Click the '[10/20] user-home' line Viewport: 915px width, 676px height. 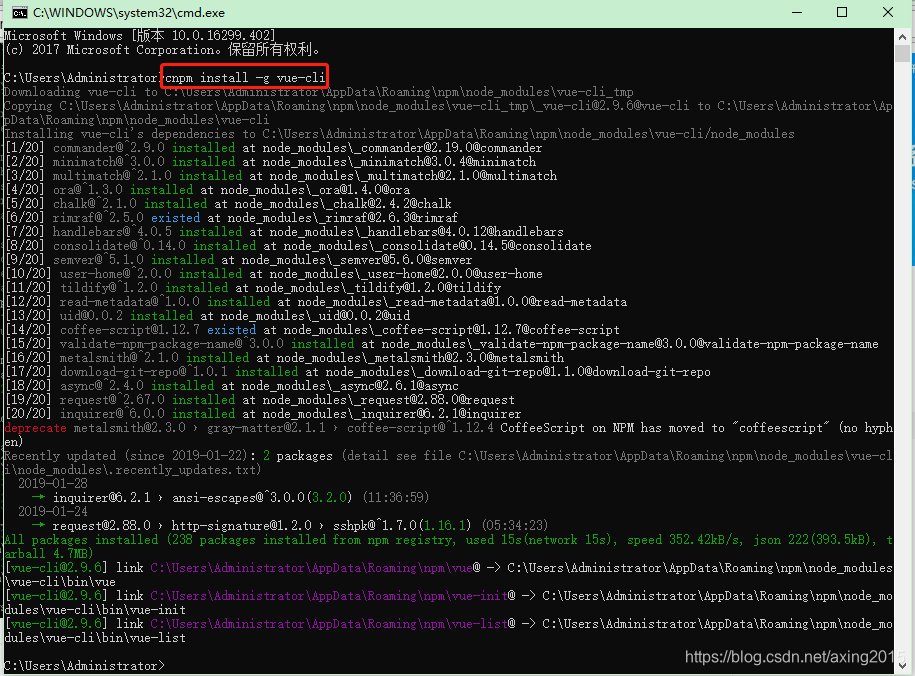pos(274,274)
